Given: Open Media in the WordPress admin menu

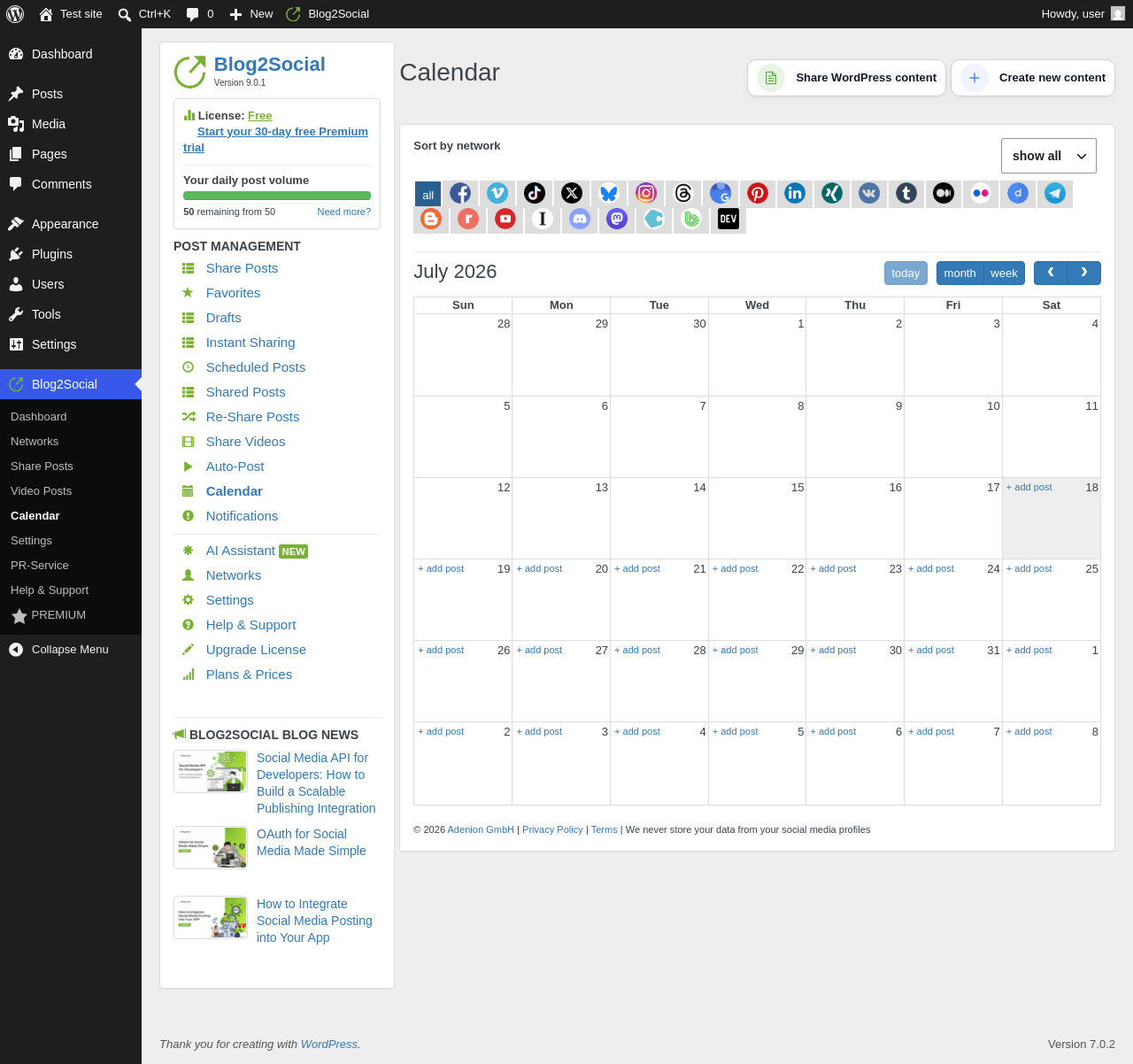Looking at the screenshot, I should pos(71,124).
